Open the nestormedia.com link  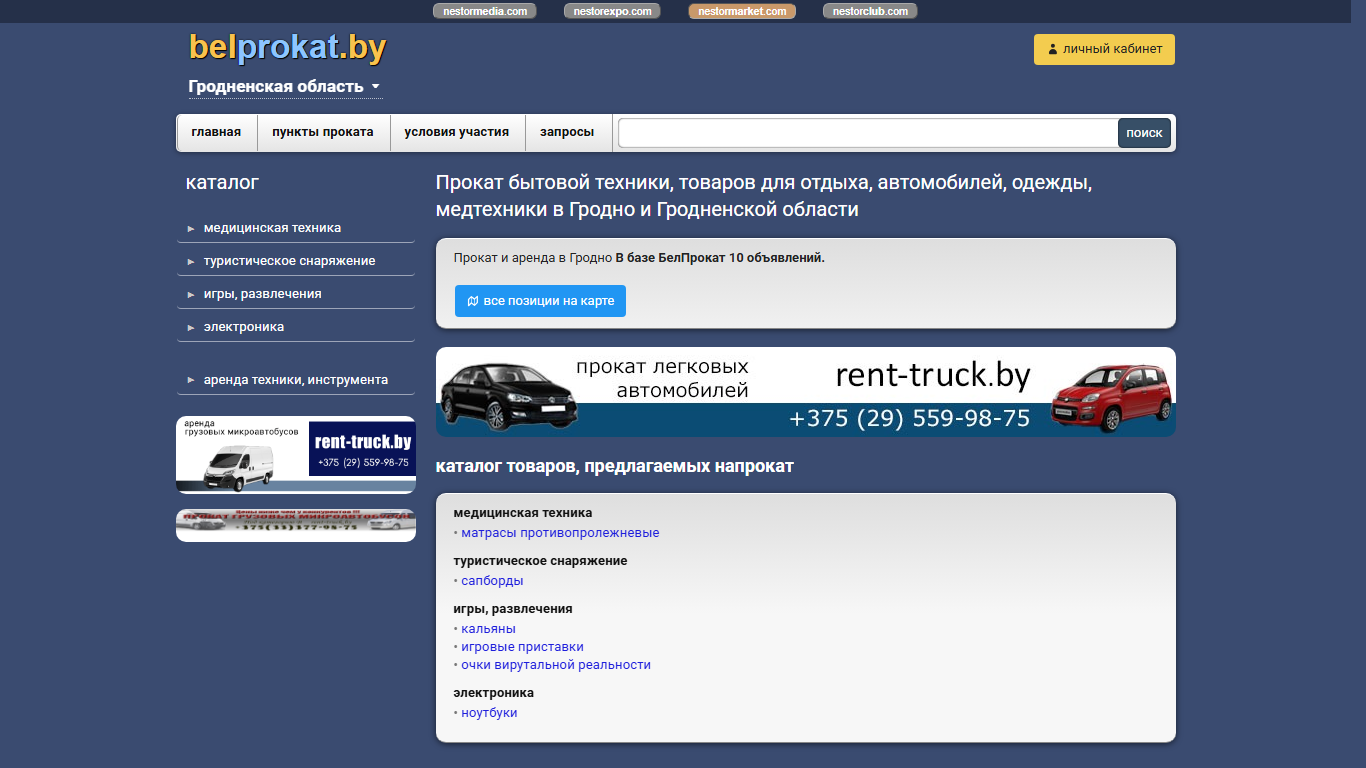pos(485,11)
